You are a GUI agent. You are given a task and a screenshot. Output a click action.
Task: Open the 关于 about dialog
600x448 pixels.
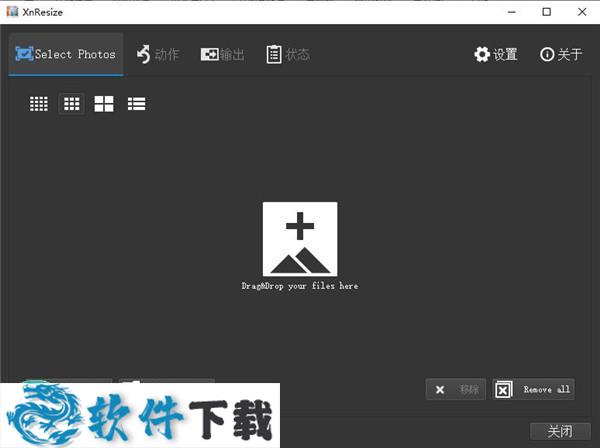(x=561, y=54)
